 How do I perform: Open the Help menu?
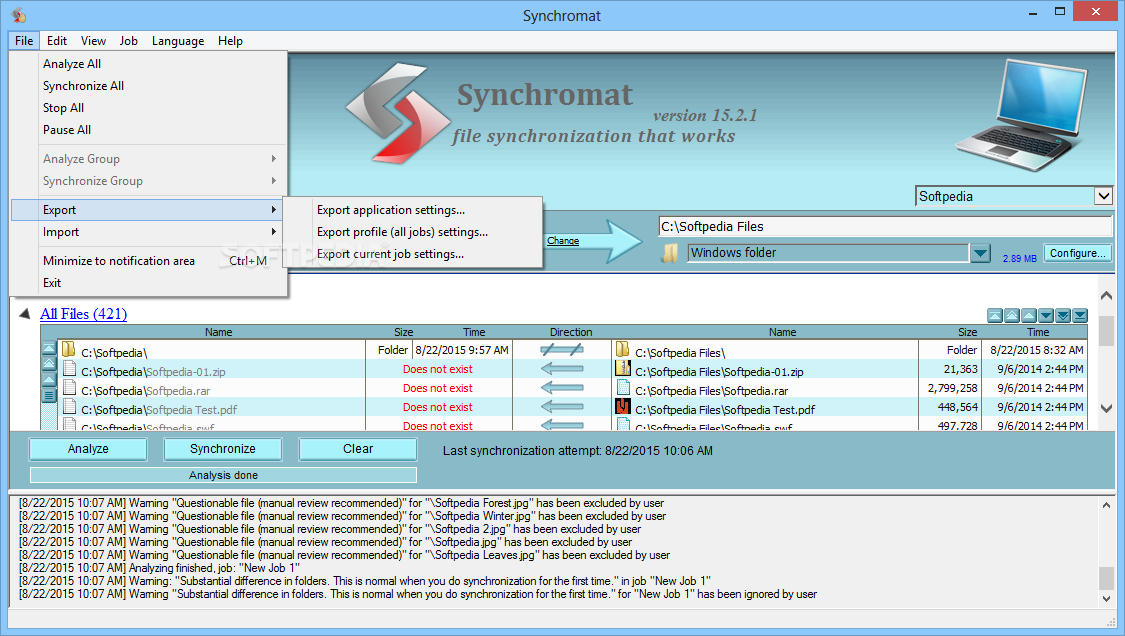(x=230, y=41)
